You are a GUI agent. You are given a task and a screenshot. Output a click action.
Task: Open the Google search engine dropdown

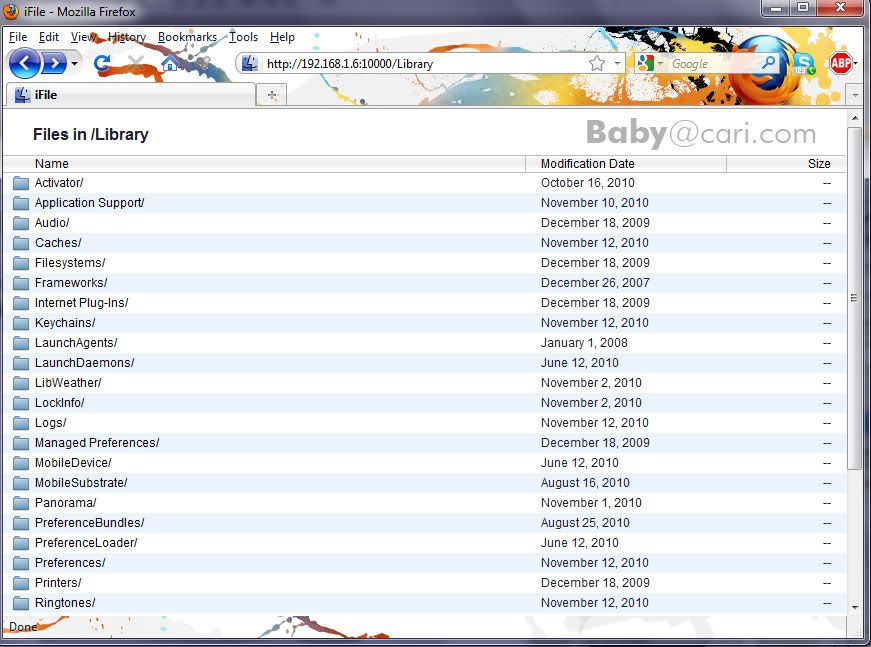point(651,63)
